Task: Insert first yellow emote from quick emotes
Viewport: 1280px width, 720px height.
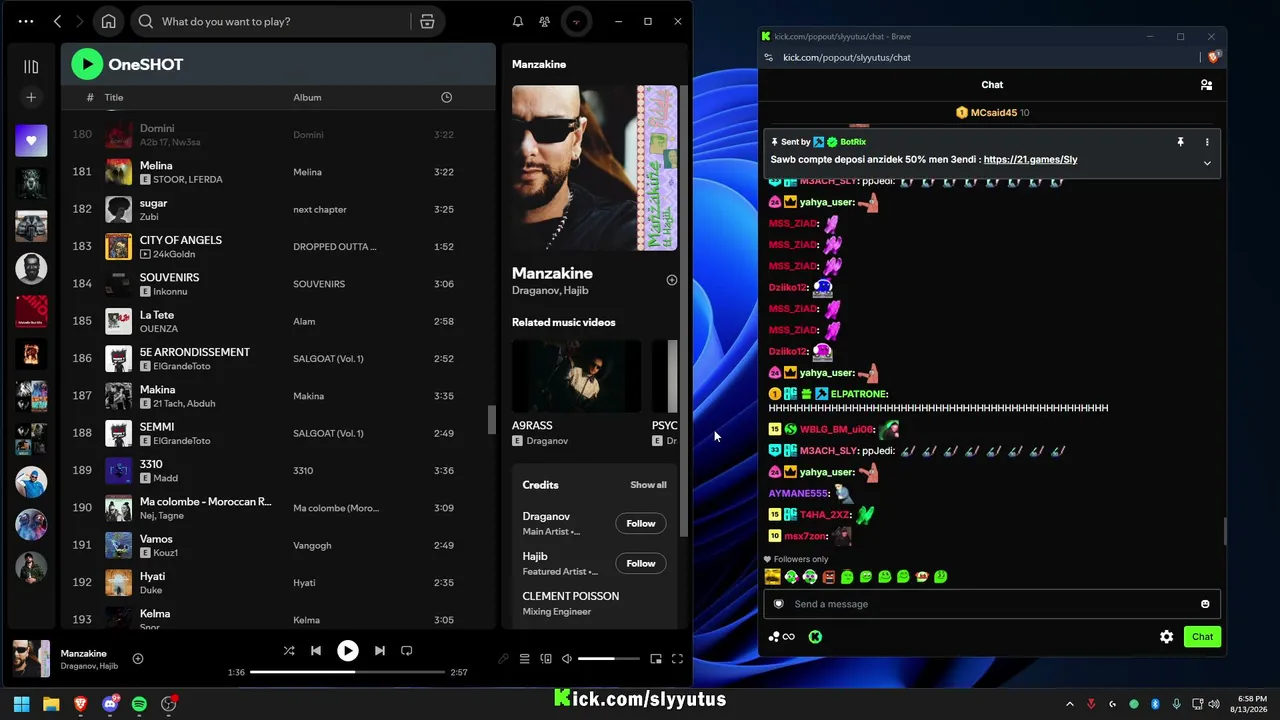Action: (772, 577)
